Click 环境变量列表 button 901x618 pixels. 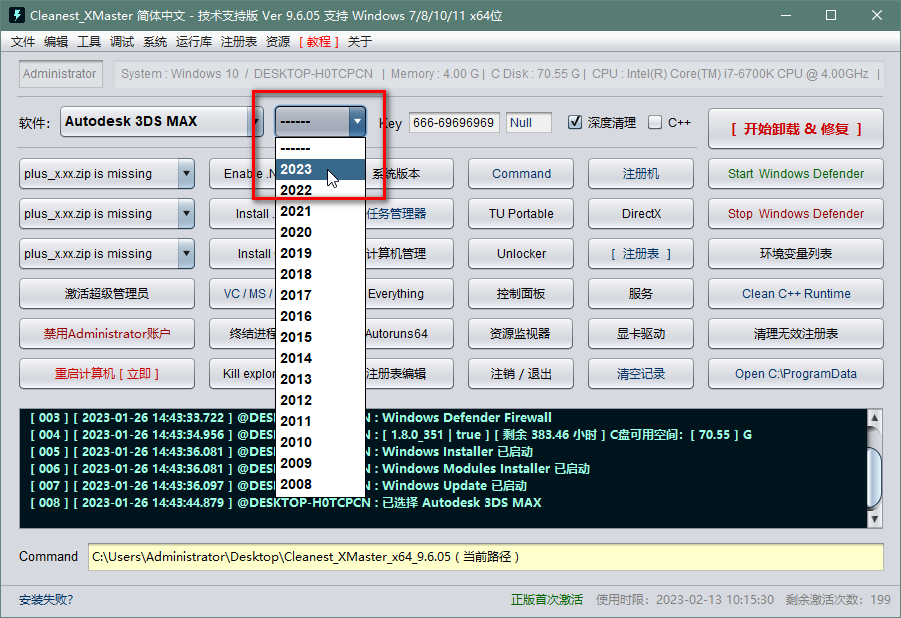[x=796, y=254]
